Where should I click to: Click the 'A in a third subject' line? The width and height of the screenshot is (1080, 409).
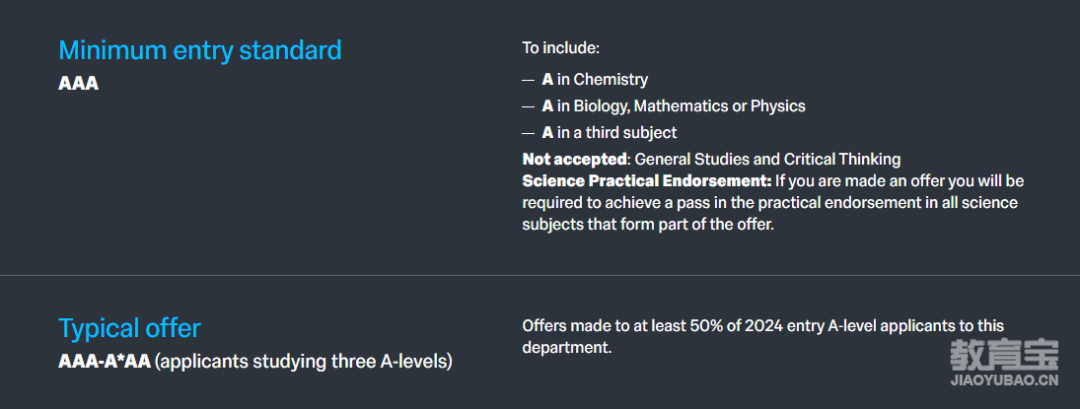610,132
